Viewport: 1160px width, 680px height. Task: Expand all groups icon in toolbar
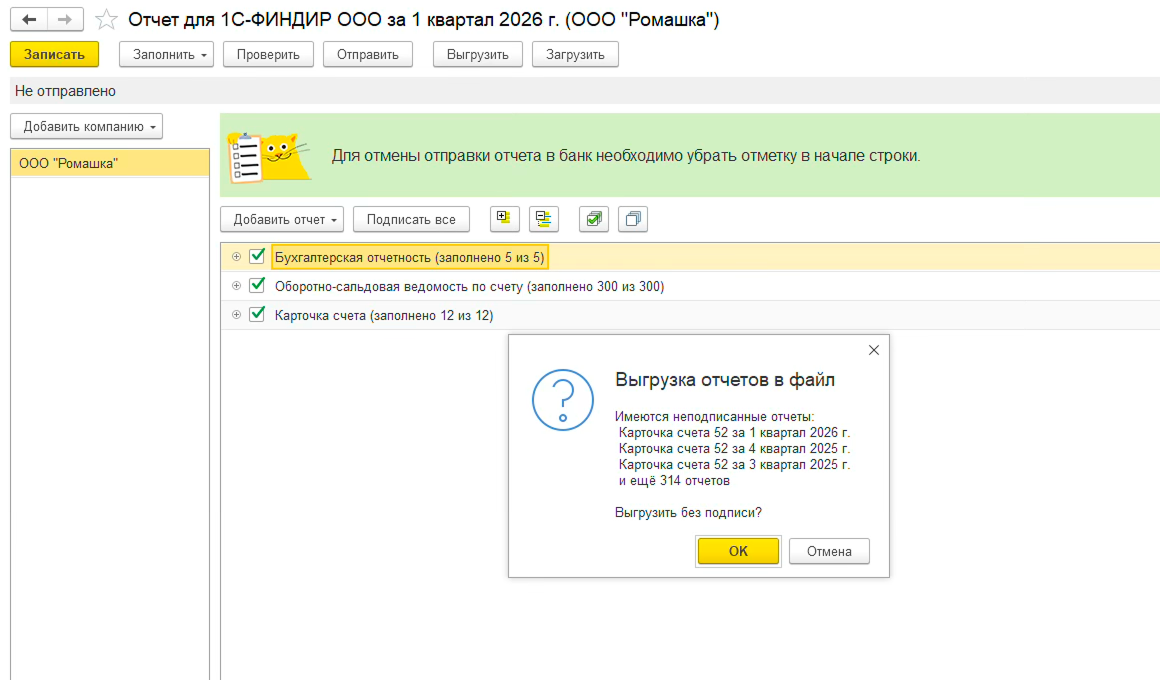(505, 219)
